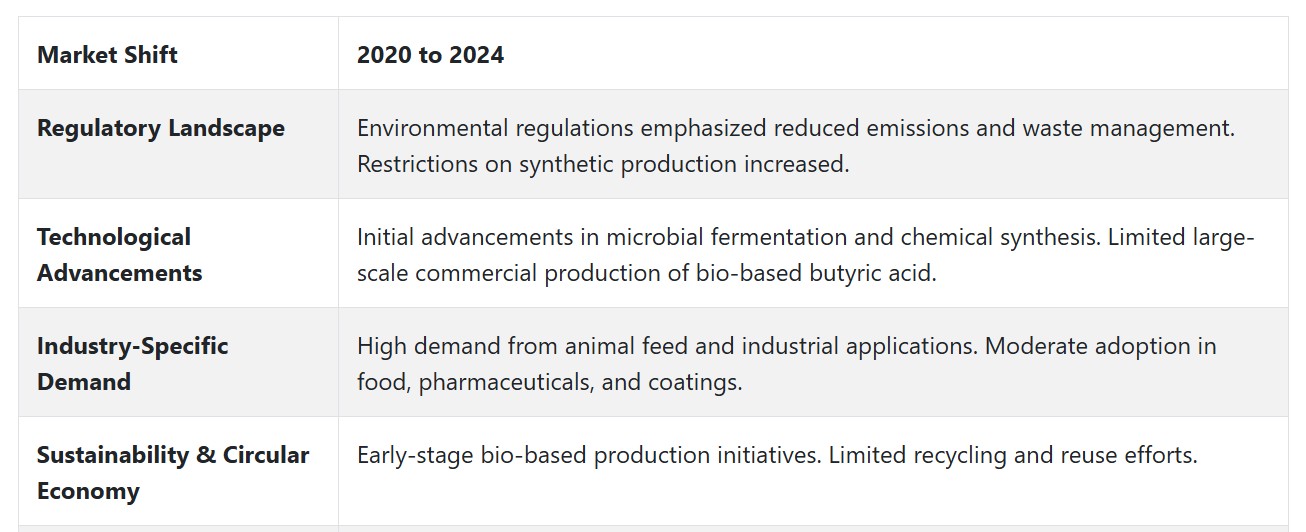Click the early-stage bio-based production initiatives text
Screen dimensions: 1306x532
pyautogui.click(x=589, y=455)
